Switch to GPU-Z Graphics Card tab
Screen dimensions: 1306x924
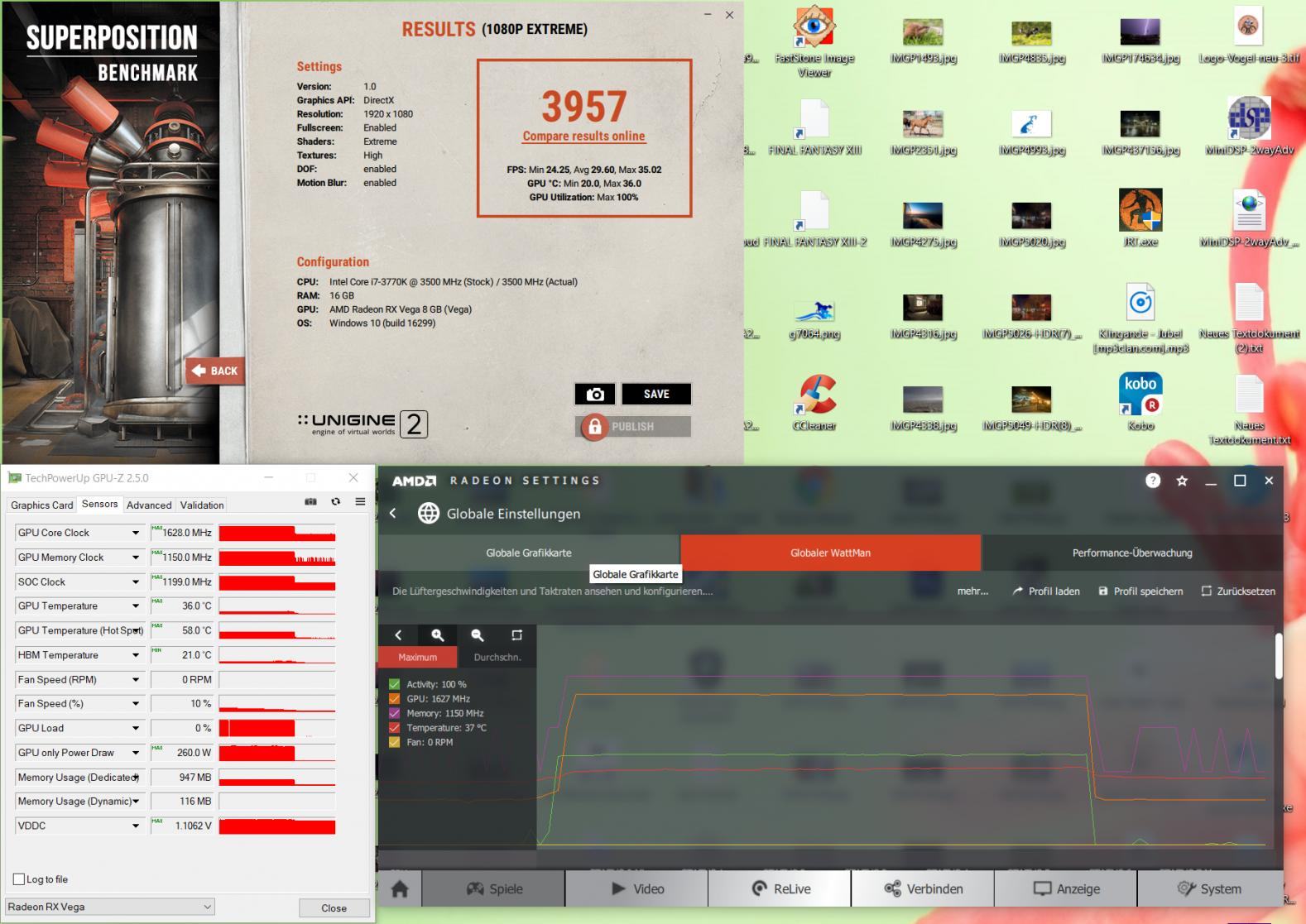(42, 505)
